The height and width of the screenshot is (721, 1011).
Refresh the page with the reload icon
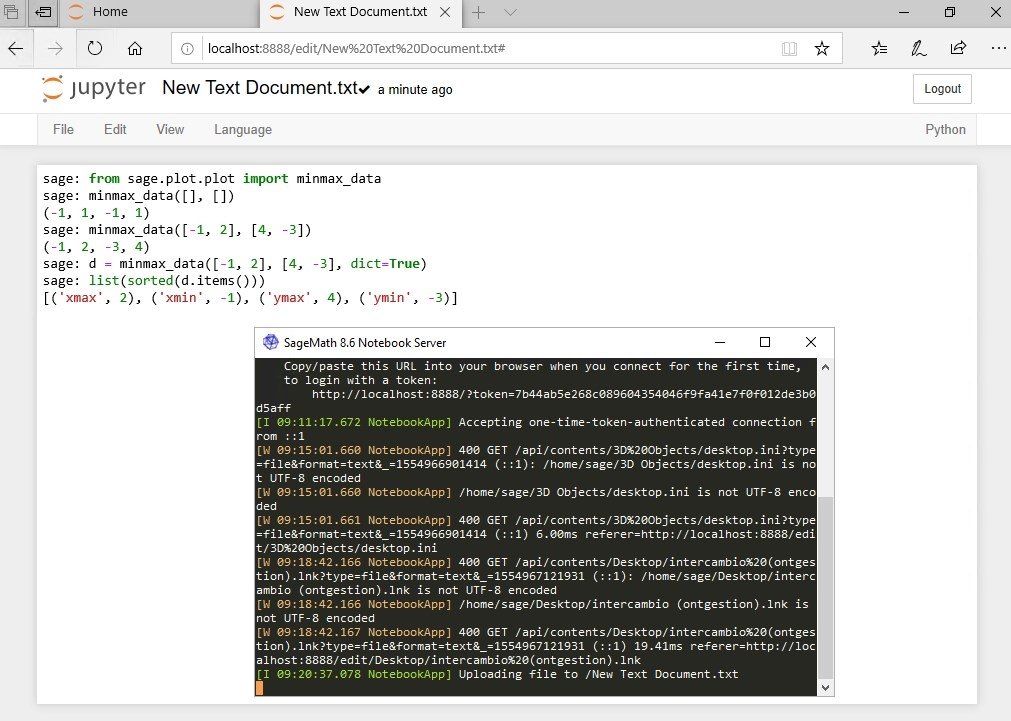[x=95, y=48]
